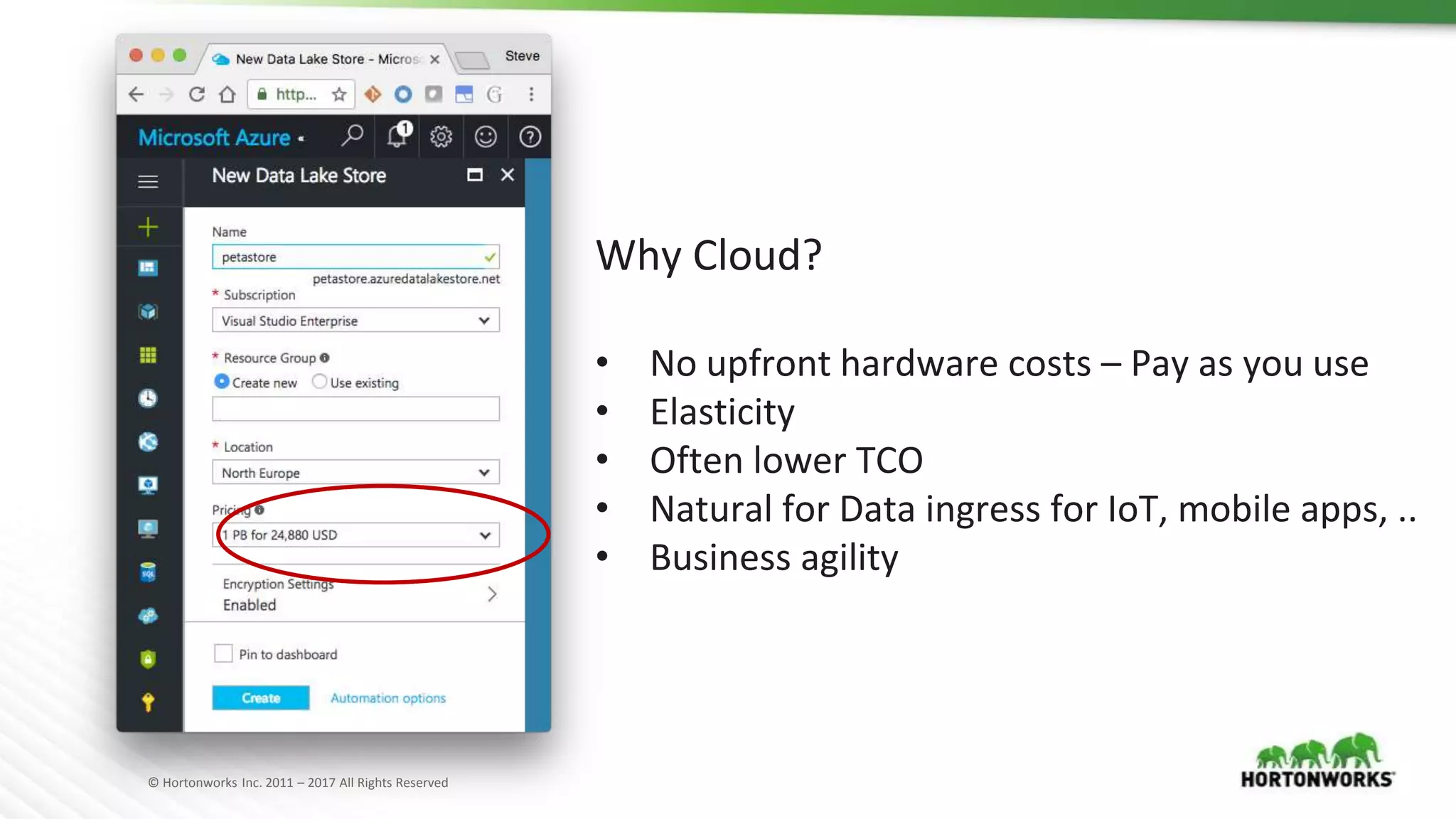Close the New Data Lake Store blade
Screen dimensions: 1456x819
click(508, 174)
